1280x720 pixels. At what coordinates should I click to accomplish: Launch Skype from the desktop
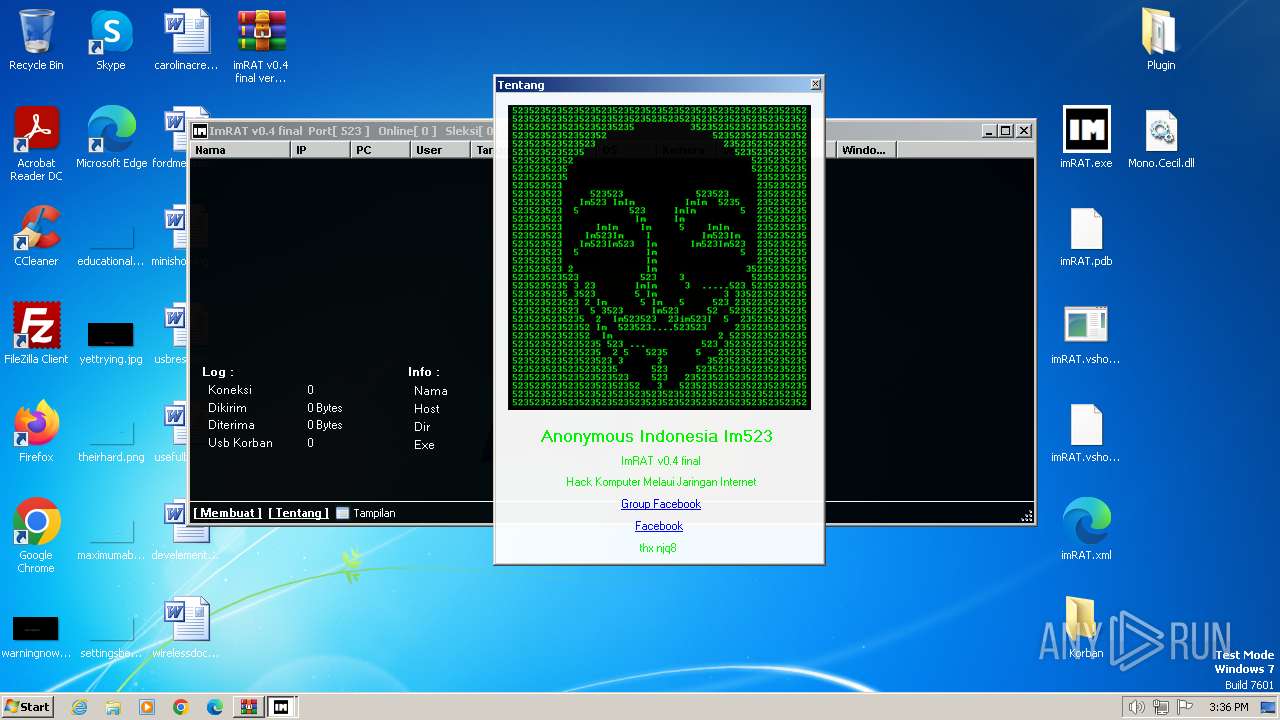[x=110, y=40]
